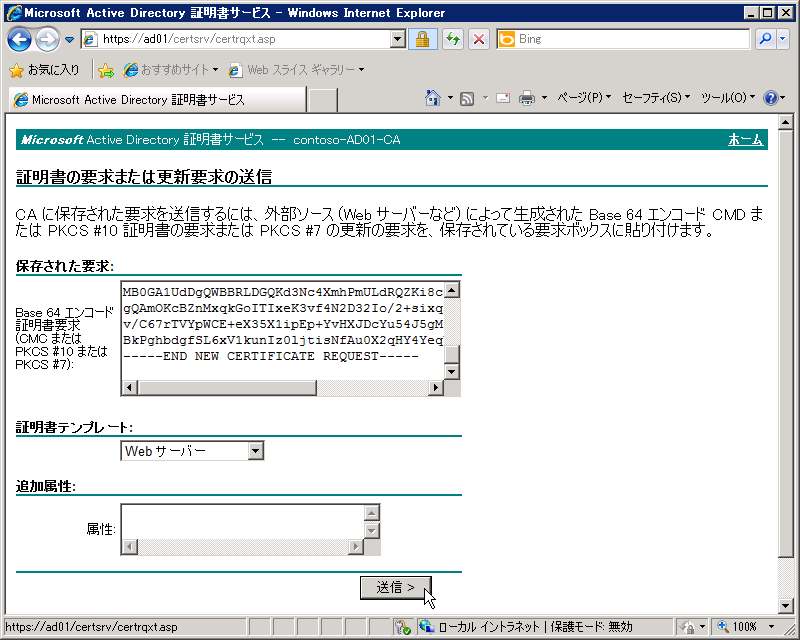Click the 証明書の要求または更新要求の送信 heading
This screenshot has width=800, height=640.
click(144, 177)
